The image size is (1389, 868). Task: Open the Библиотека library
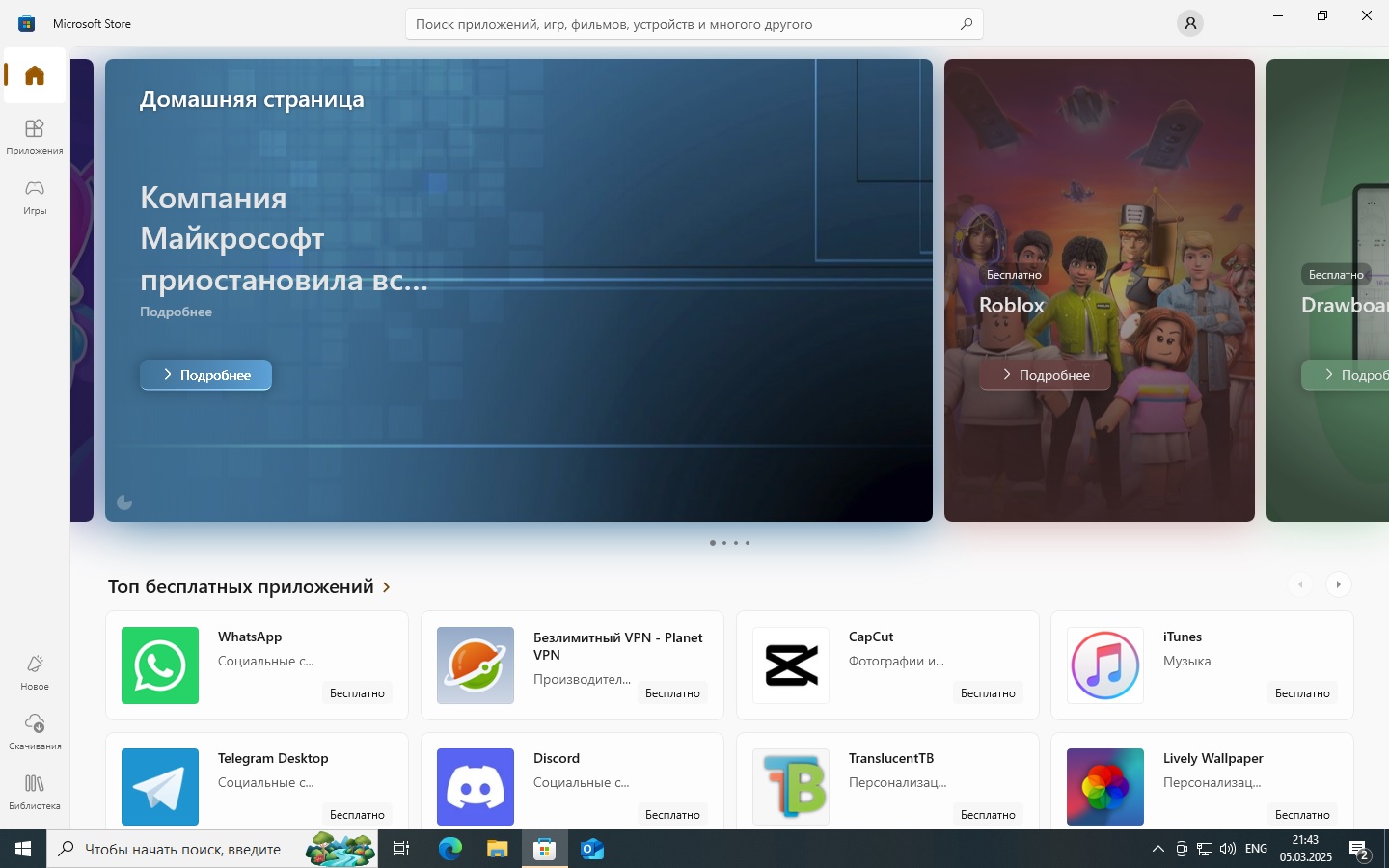[35, 791]
